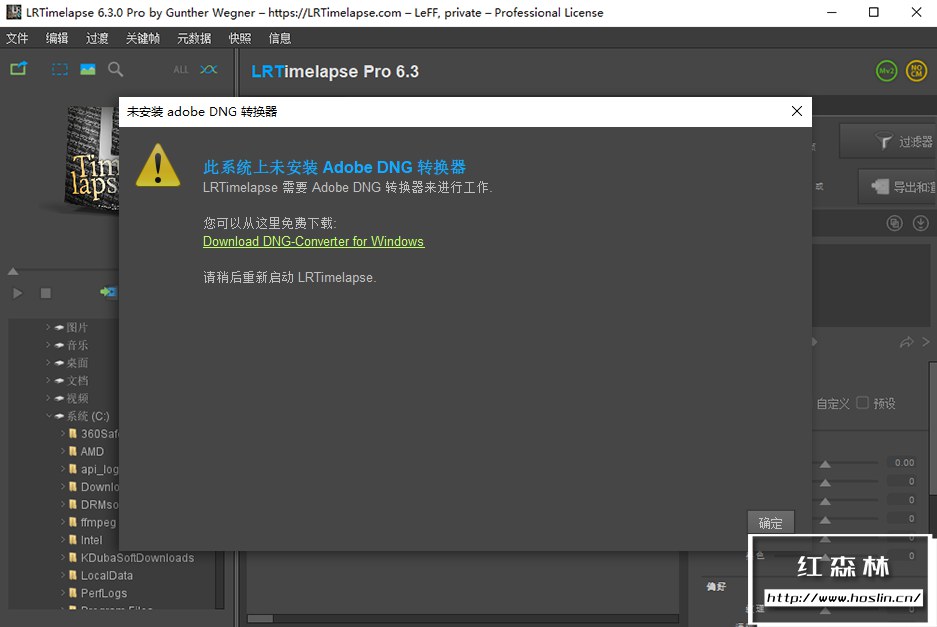The image size is (937, 627).
Task: Open the 编辑 menu
Action: click(x=57, y=38)
